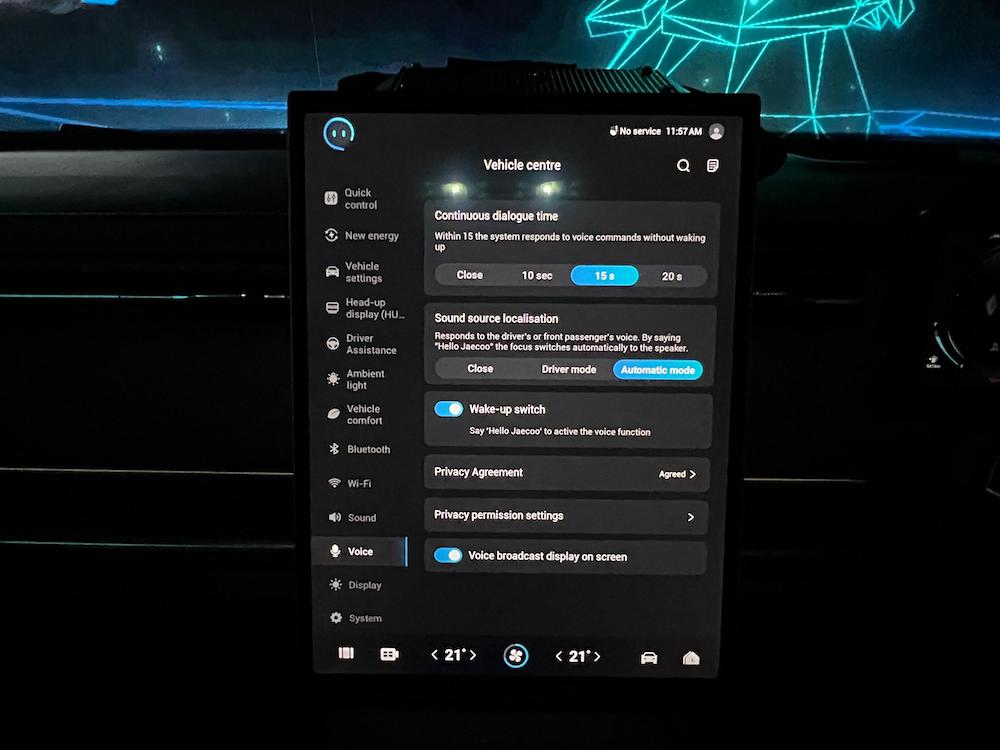The width and height of the screenshot is (1000, 750).
Task: Tap the home icon in bottom bar
Action: pyautogui.click(x=690, y=658)
